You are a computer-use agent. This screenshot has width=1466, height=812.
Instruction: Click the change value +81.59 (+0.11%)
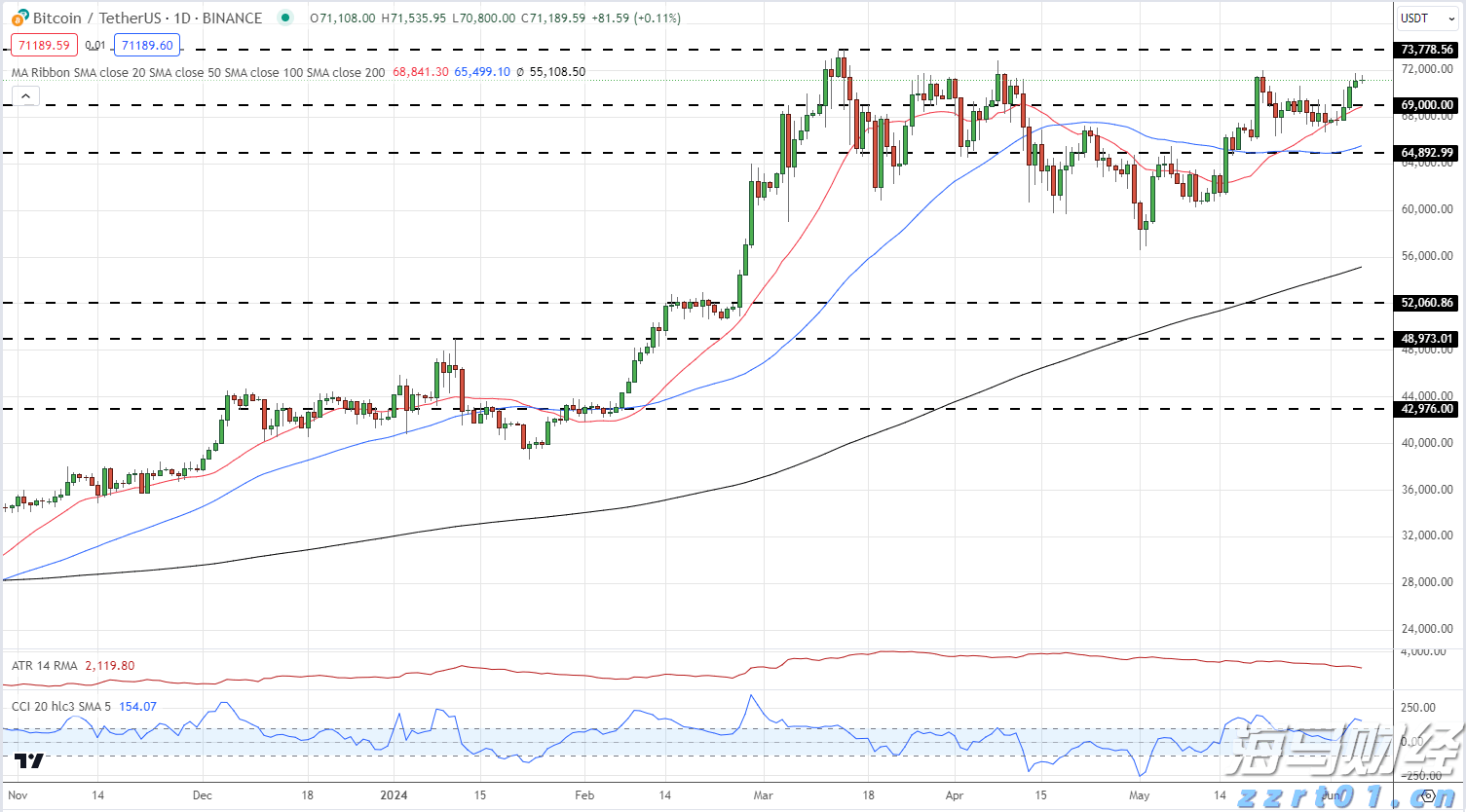636,18
